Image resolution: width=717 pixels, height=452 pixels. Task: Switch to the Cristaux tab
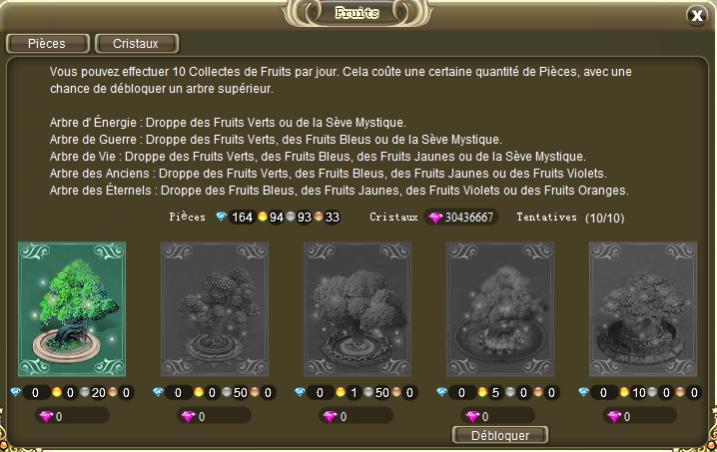pyautogui.click(x=136, y=43)
